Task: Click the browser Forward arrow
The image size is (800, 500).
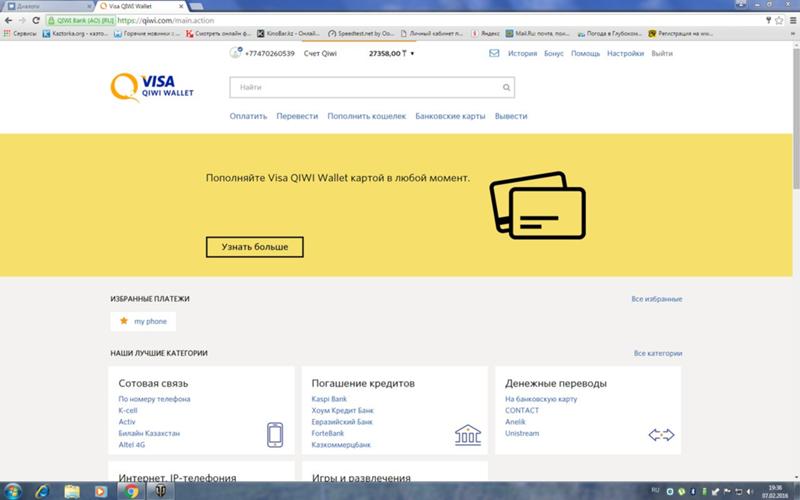Action: (x=22, y=20)
